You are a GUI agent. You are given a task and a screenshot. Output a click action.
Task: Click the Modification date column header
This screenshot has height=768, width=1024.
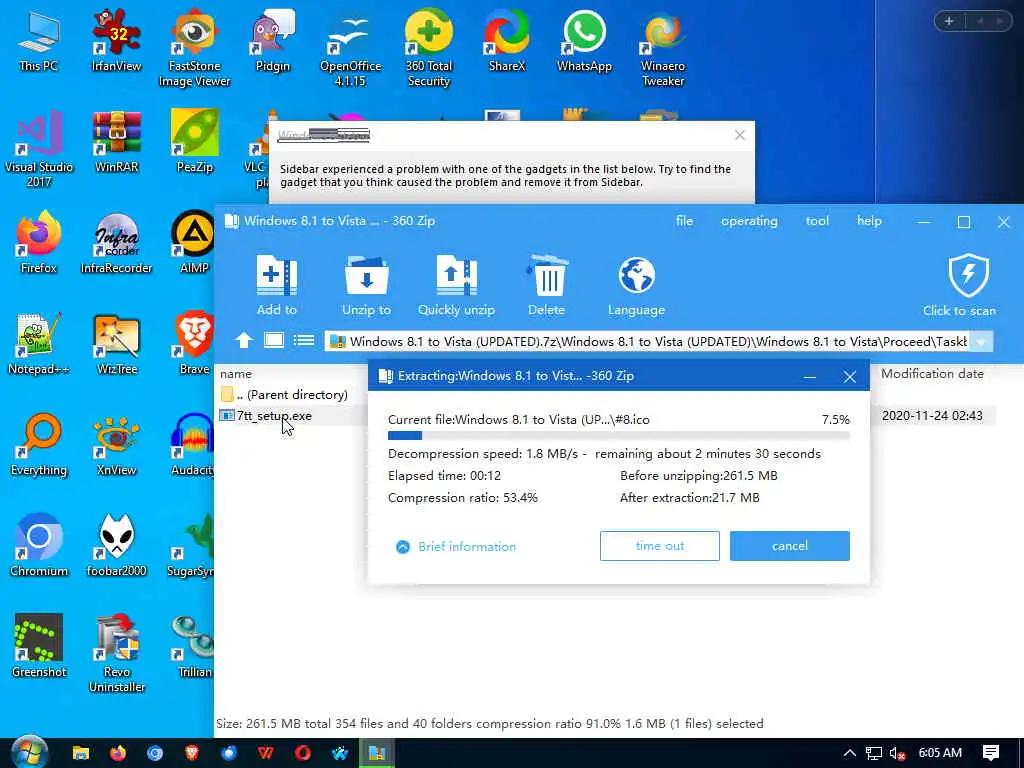click(932, 374)
